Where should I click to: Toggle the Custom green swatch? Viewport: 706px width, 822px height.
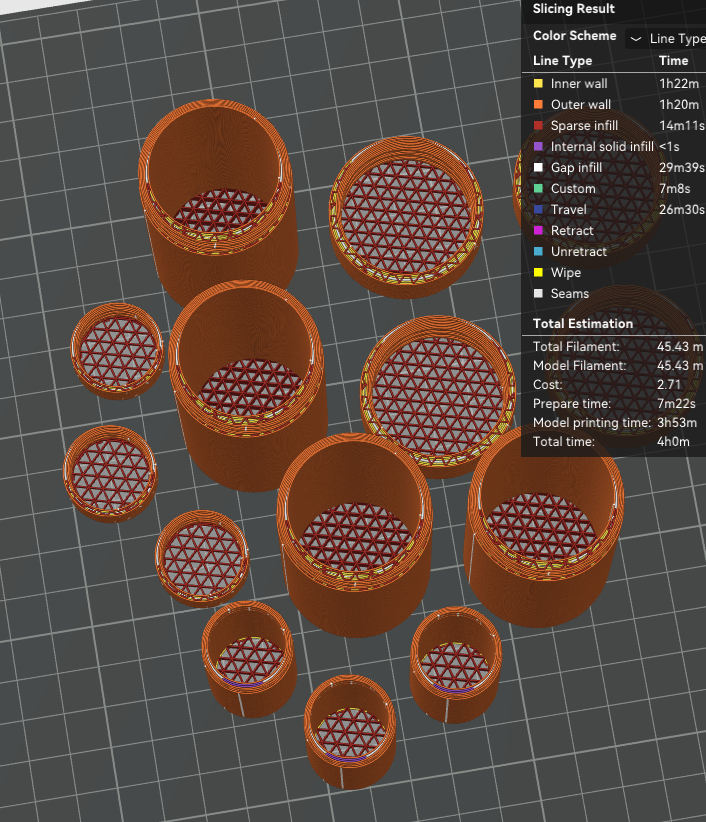coord(538,188)
